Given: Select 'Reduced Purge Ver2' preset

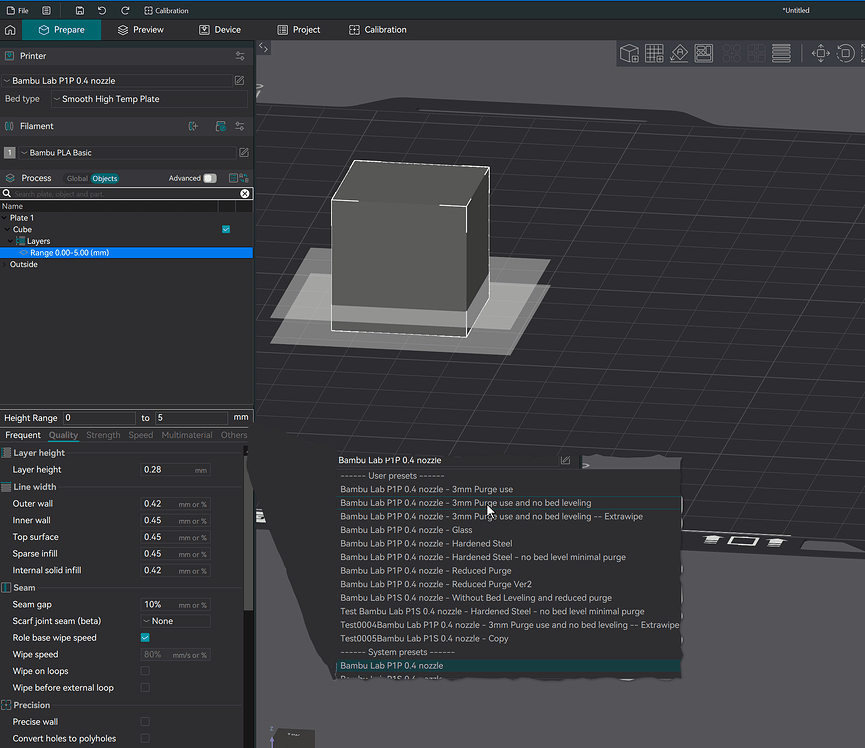Looking at the screenshot, I should [508, 584].
